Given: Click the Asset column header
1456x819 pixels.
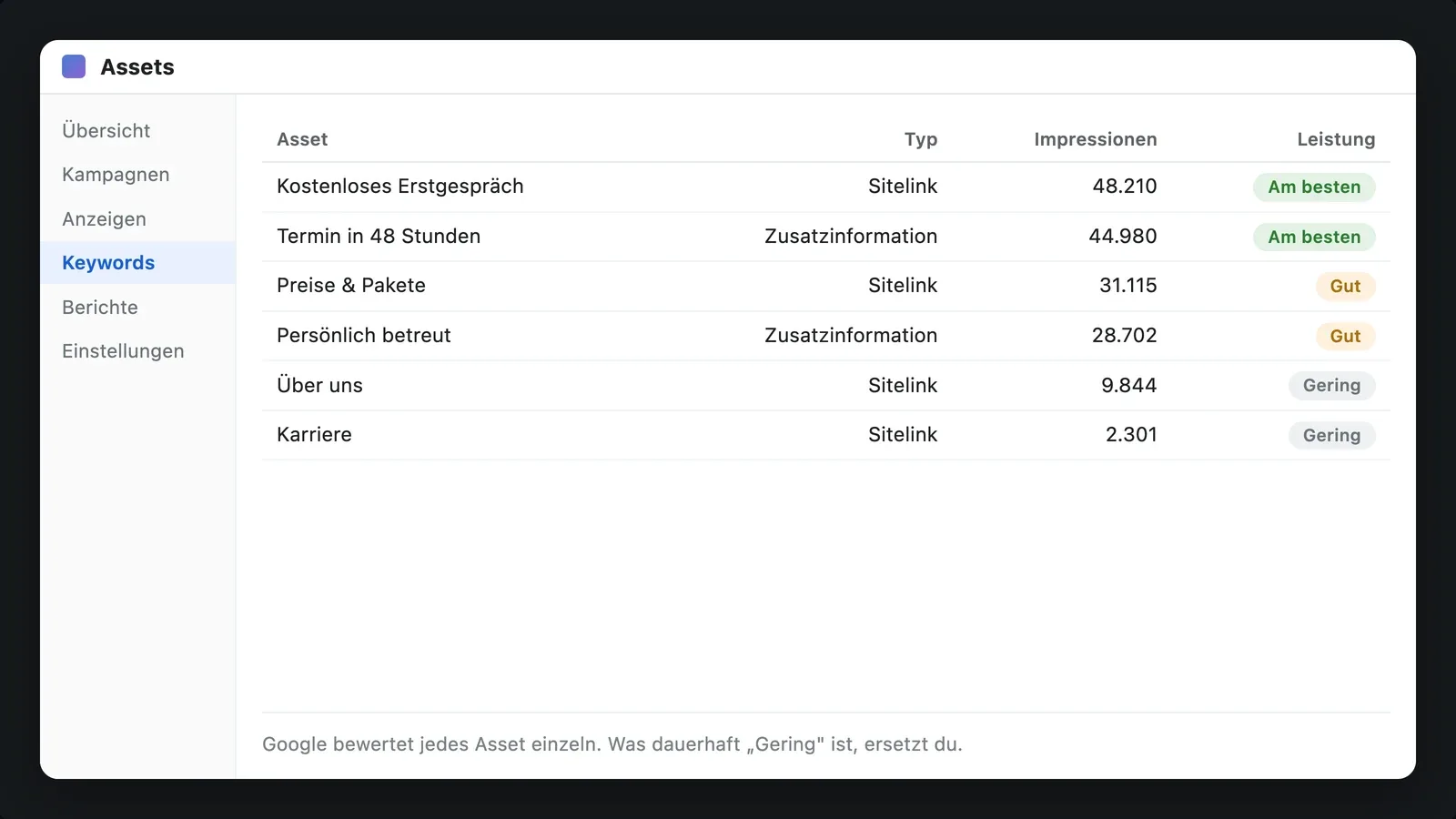Looking at the screenshot, I should click(302, 139).
